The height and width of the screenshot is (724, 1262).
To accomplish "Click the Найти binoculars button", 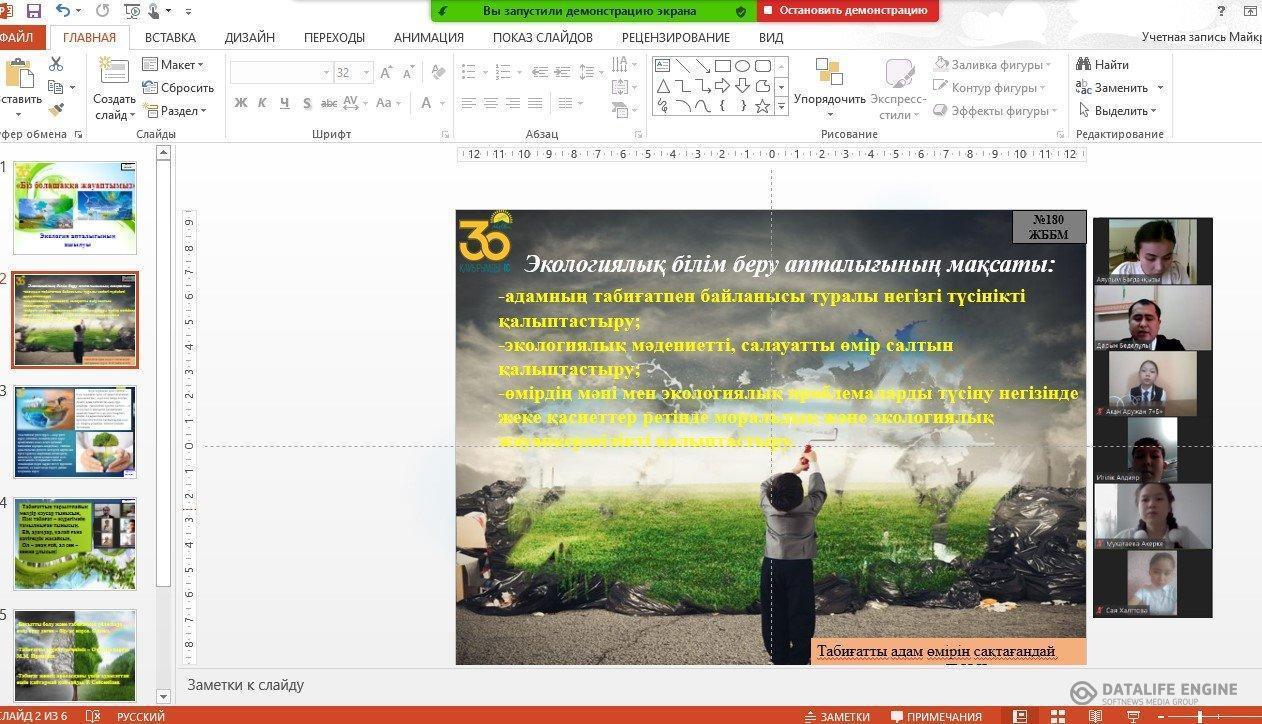I will coord(1103,64).
